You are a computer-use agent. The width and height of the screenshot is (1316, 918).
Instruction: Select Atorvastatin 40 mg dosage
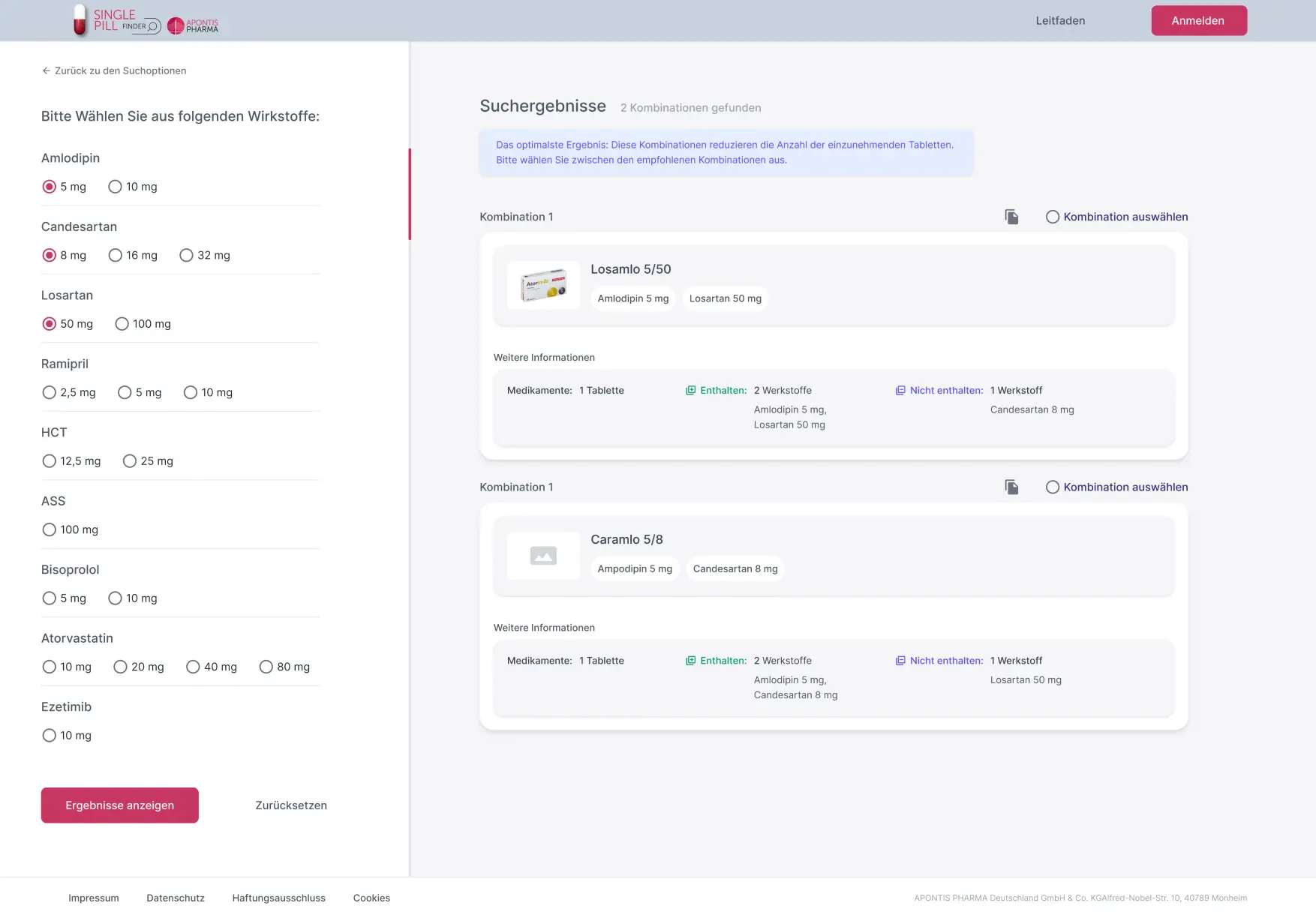click(194, 667)
